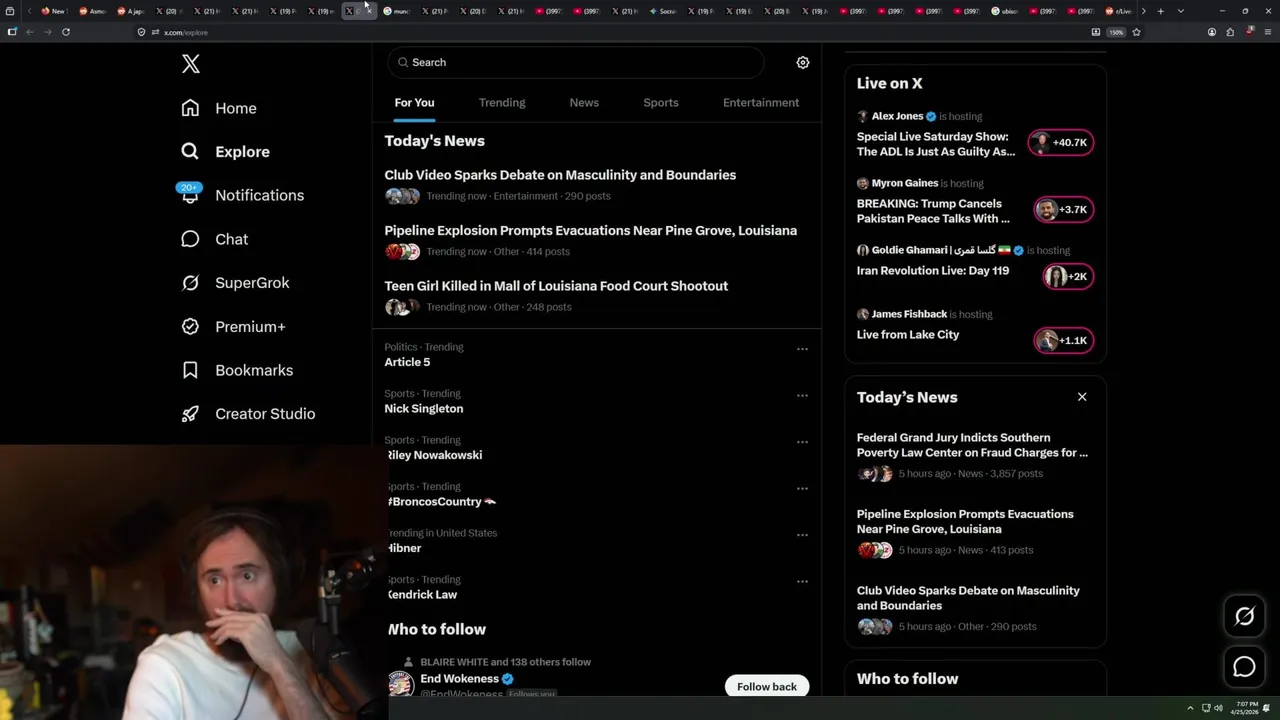Open Explore settings gear icon
Screen dimensions: 1280x720
[803, 62]
